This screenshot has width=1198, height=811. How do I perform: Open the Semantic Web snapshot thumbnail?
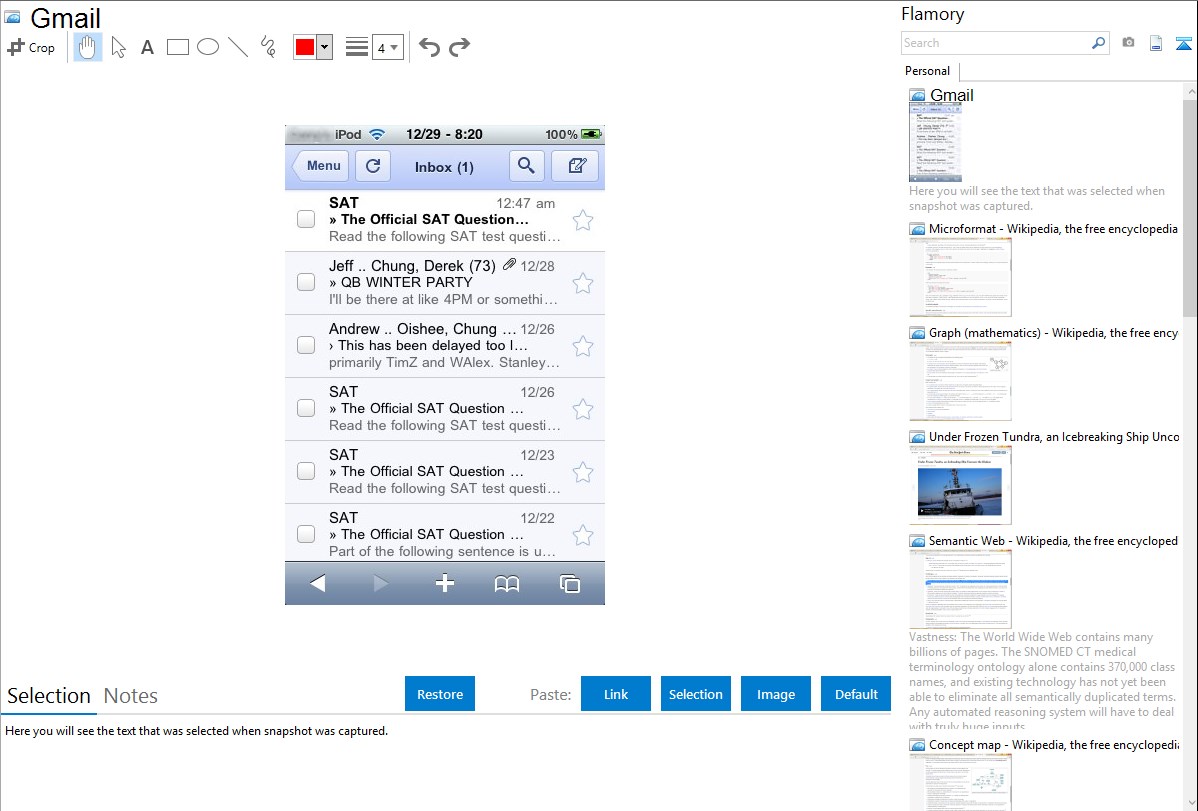tap(960, 589)
